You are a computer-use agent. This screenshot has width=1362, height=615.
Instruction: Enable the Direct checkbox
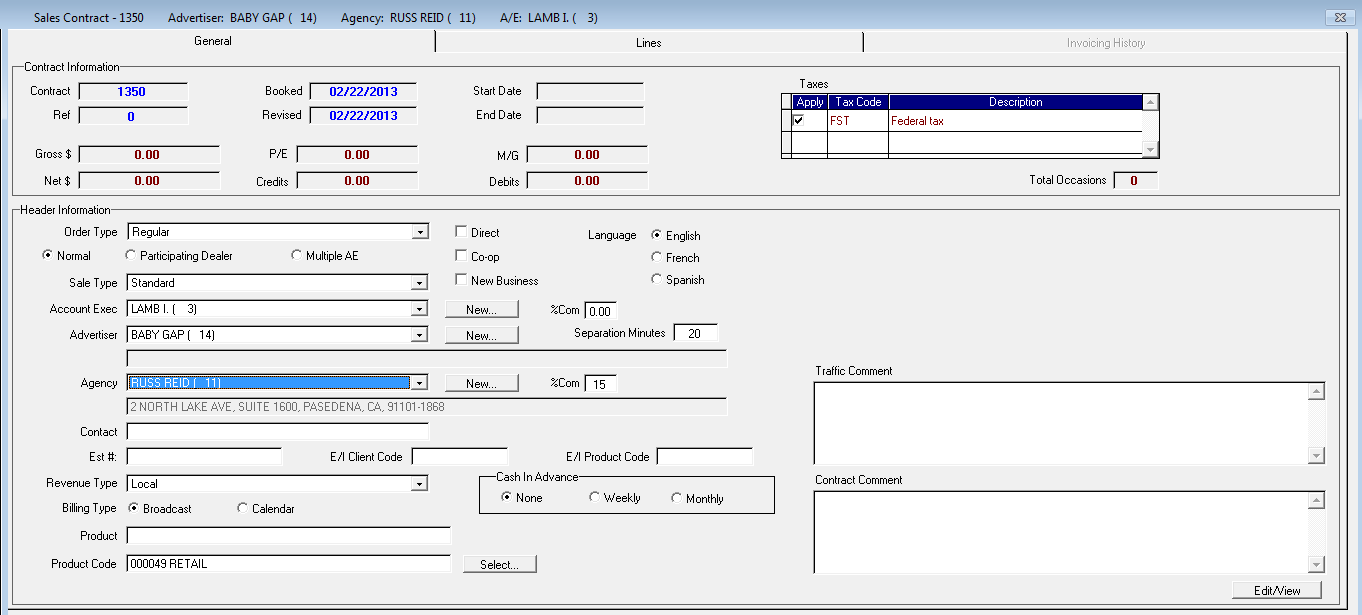tap(461, 232)
